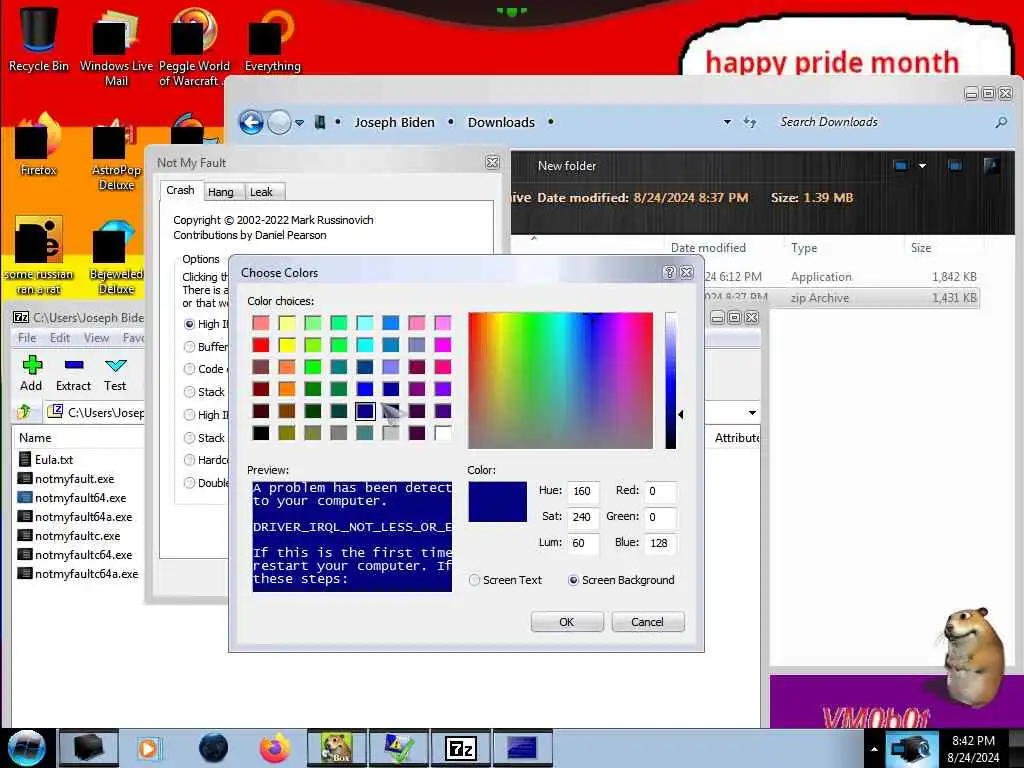Expand 7-Zip address path dropdown
1024x768 pixels.
click(752, 413)
